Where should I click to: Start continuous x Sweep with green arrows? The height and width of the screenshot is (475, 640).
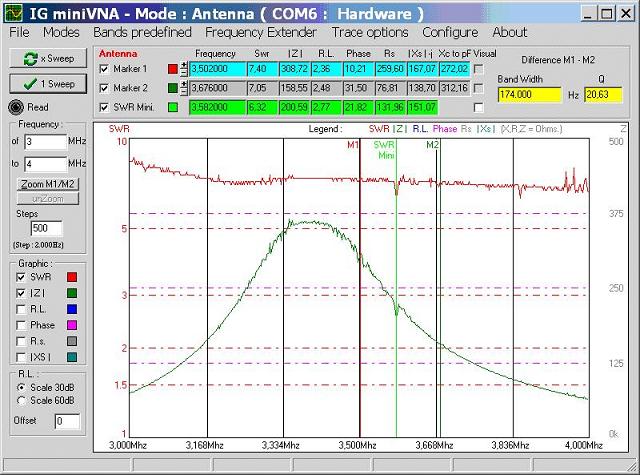pyautogui.click(x=41, y=60)
